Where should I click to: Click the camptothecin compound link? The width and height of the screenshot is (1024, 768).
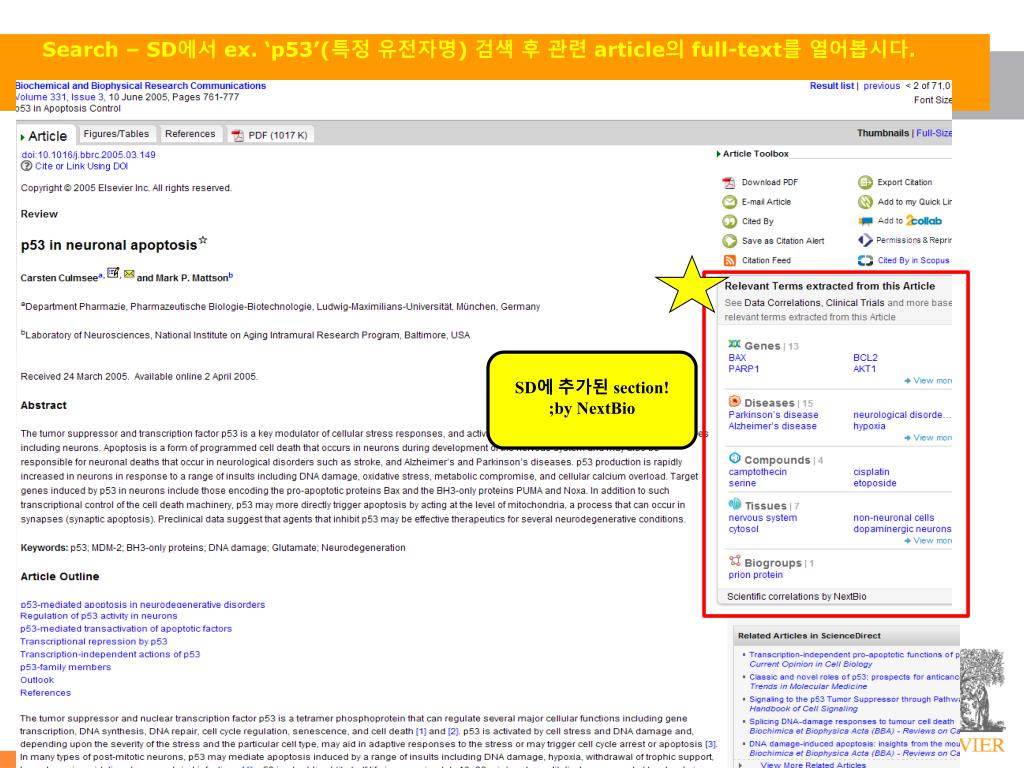click(x=758, y=472)
